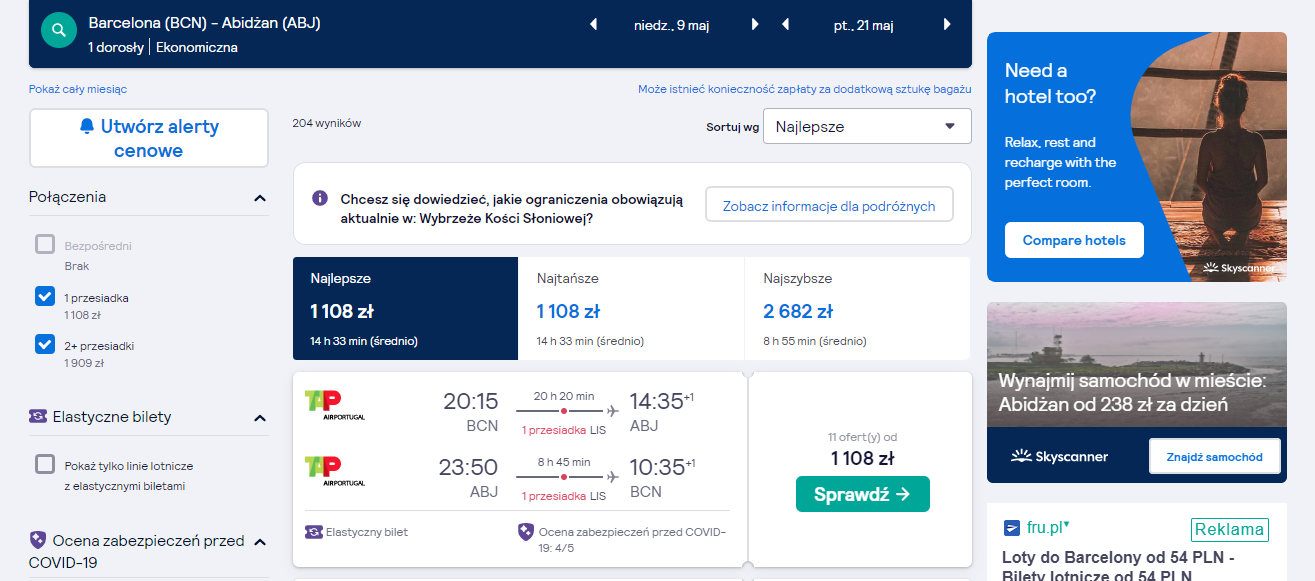Viewport: 1315px width, 581px height.
Task: Click the purple info icon in restrictions banner
Action: tap(320, 198)
